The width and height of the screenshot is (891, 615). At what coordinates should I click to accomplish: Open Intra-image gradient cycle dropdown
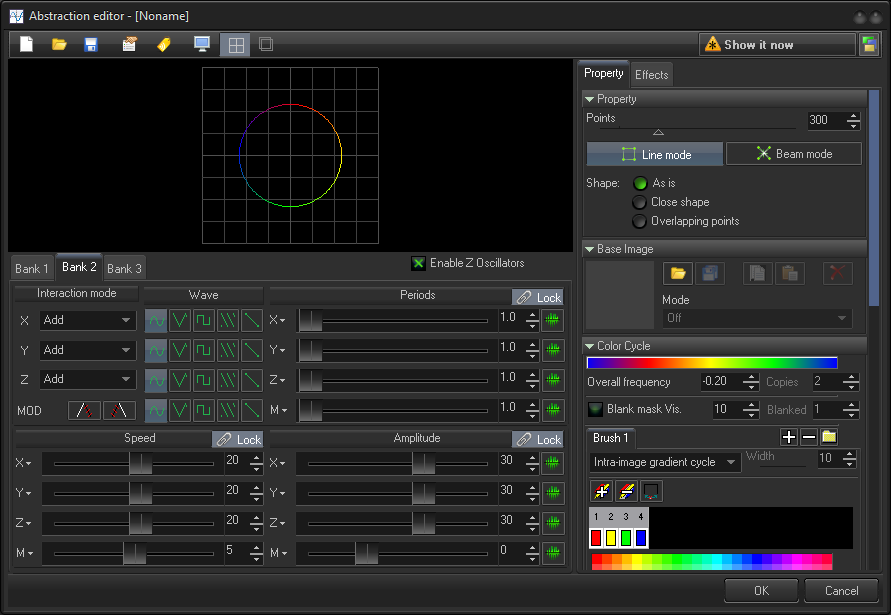tap(664, 462)
